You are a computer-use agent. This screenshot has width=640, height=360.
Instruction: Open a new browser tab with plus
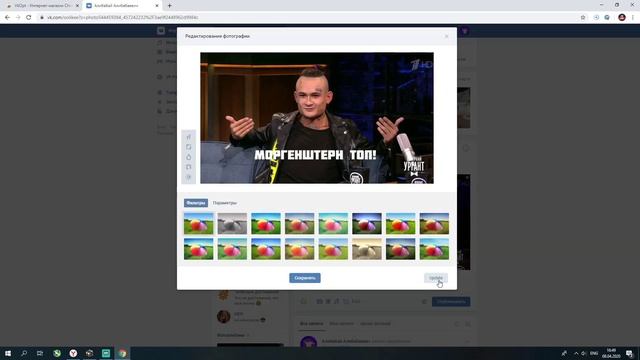click(169, 6)
